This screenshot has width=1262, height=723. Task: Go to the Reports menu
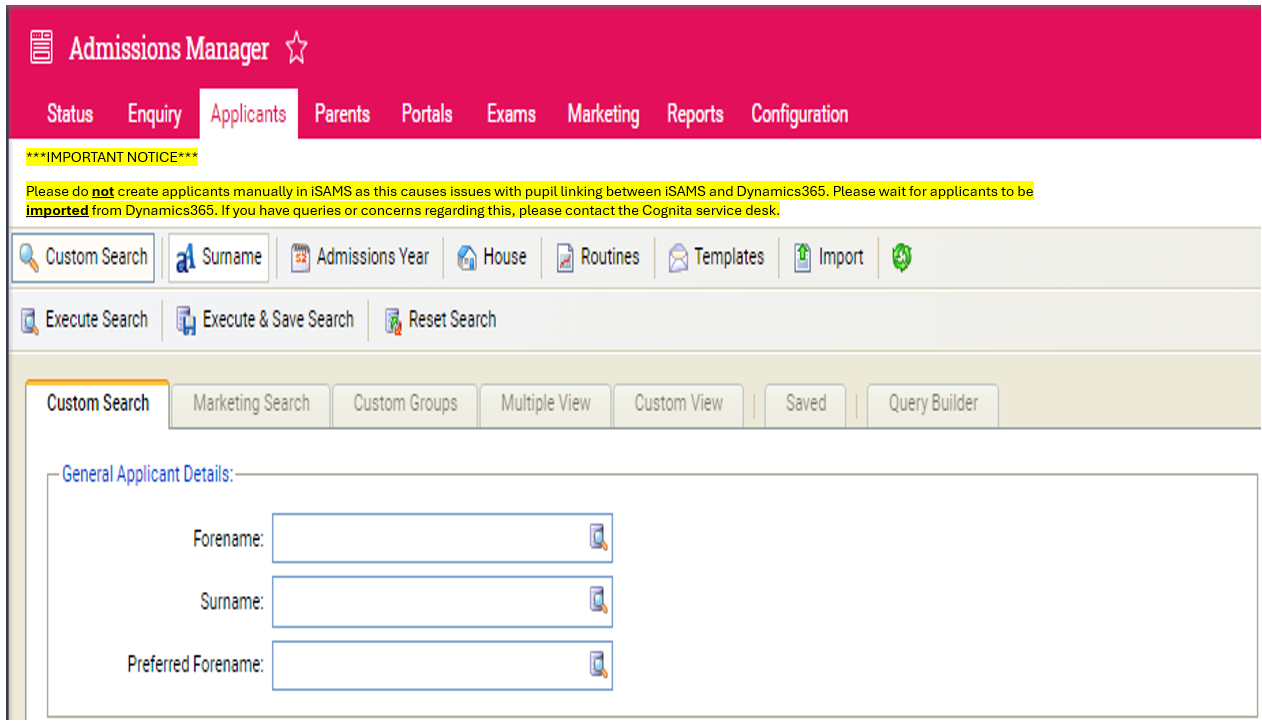tap(695, 114)
